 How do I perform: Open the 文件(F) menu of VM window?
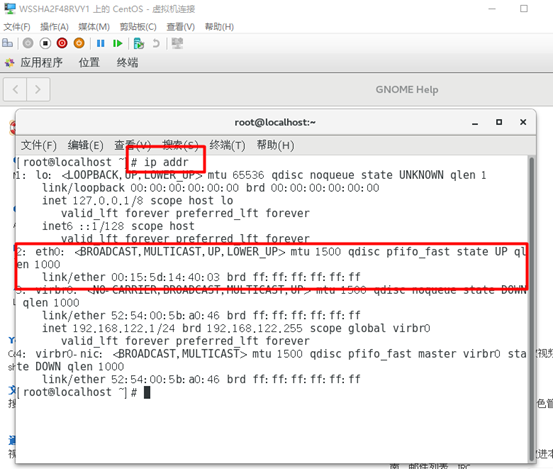pyautogui.click(x=17, y=27)
